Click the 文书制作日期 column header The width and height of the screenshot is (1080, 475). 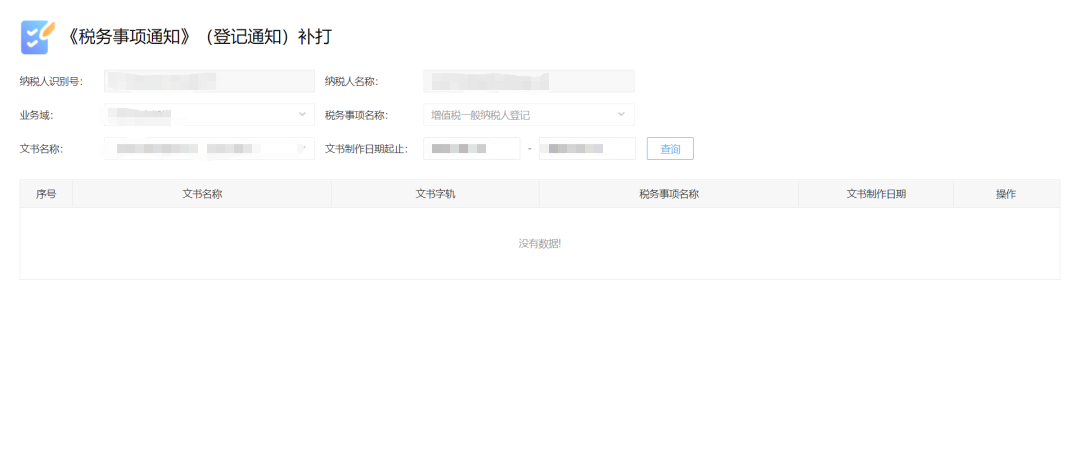[x=876, y=194]
